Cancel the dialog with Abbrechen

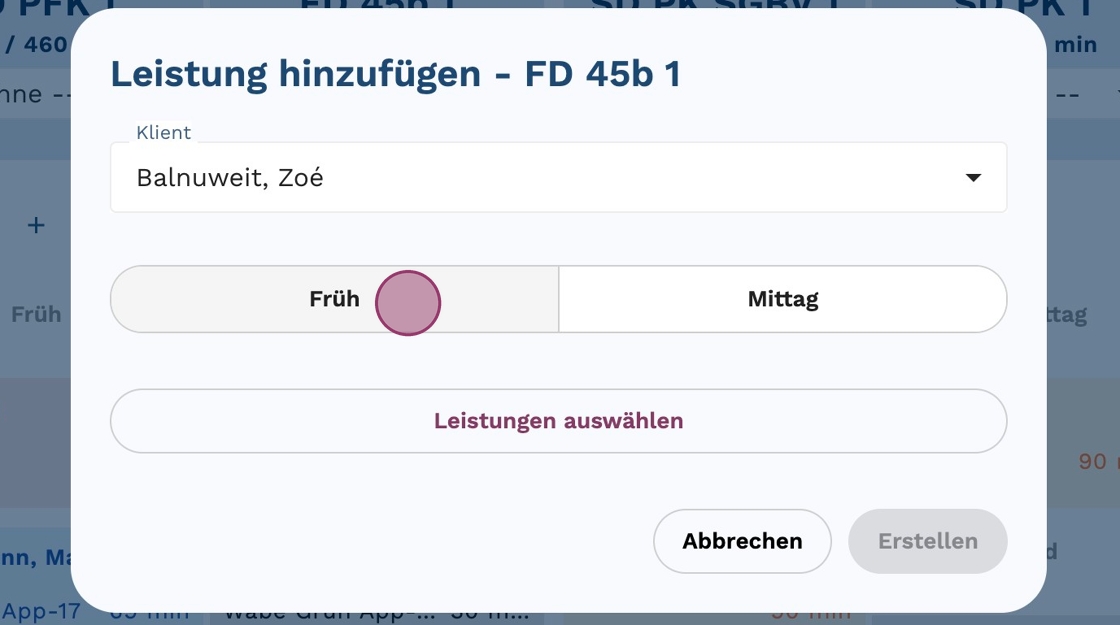coord(742,541)
